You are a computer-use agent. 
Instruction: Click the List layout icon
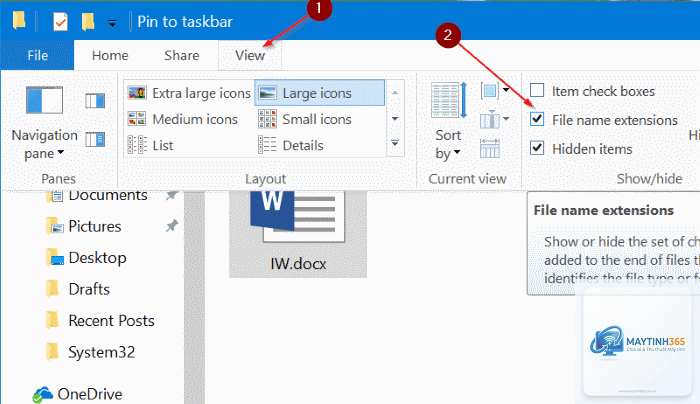[137, 145]
